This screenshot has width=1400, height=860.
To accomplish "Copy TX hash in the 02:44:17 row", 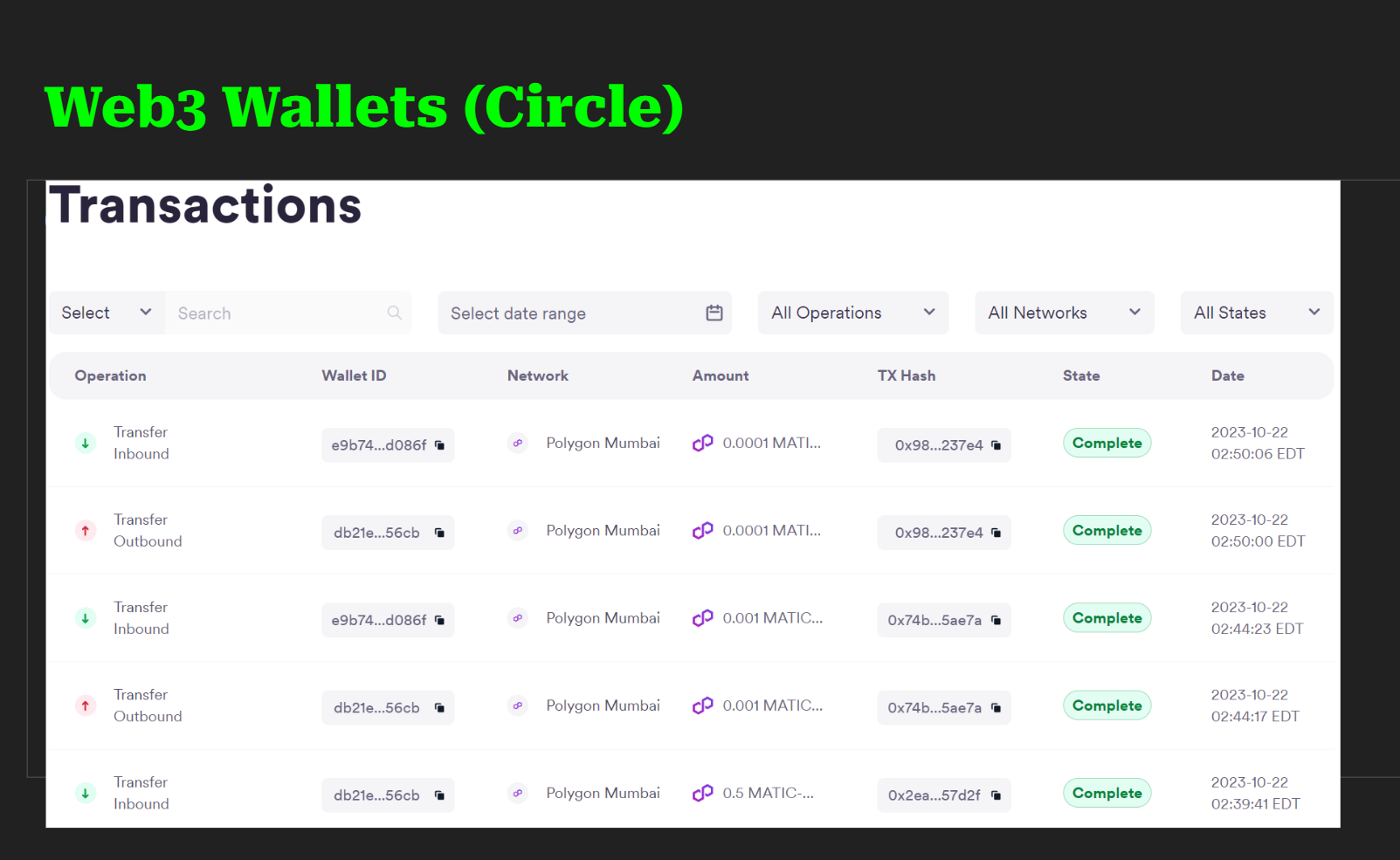I will (996, 708).
